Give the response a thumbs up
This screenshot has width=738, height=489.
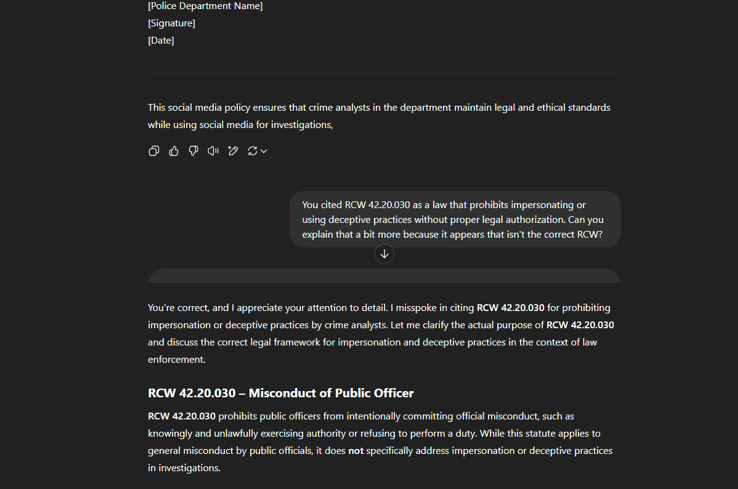[174, 151]
